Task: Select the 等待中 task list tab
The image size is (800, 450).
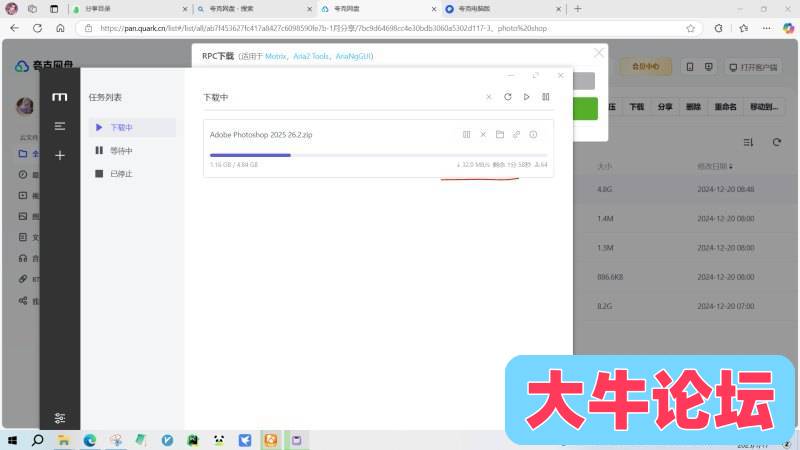Action: pos(133,151)
